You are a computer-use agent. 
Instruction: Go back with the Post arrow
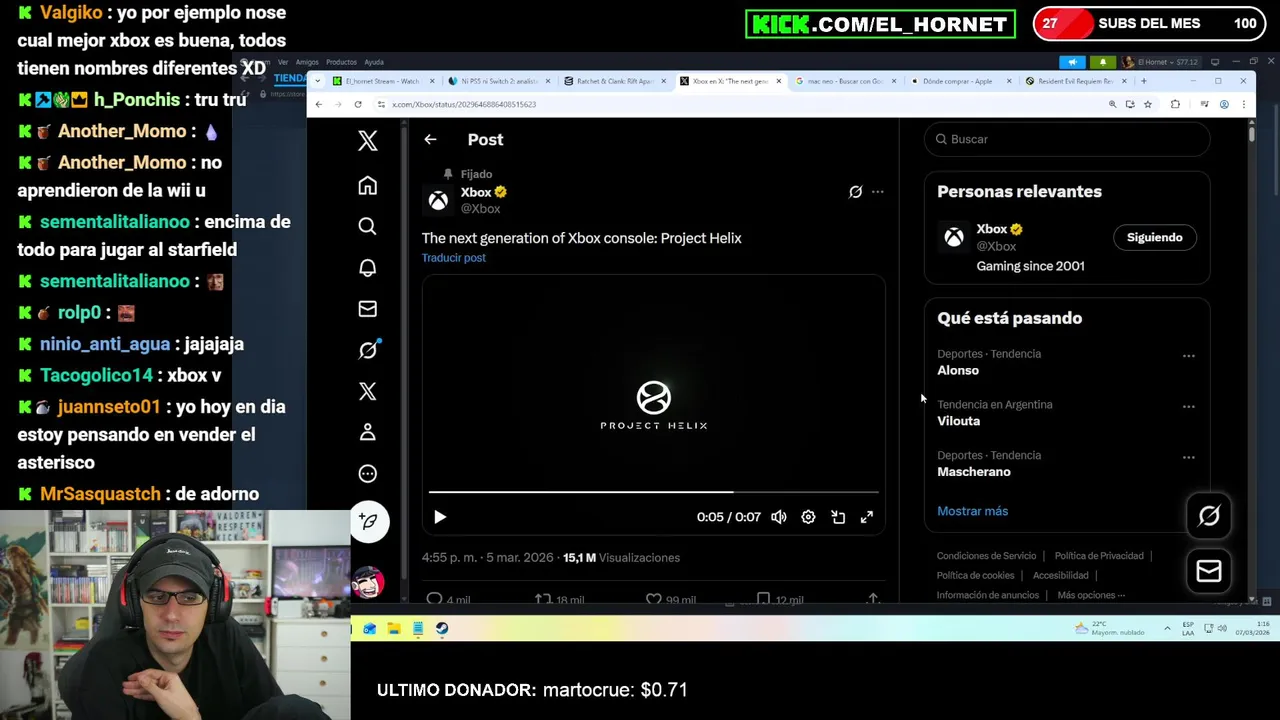(430, 140)
